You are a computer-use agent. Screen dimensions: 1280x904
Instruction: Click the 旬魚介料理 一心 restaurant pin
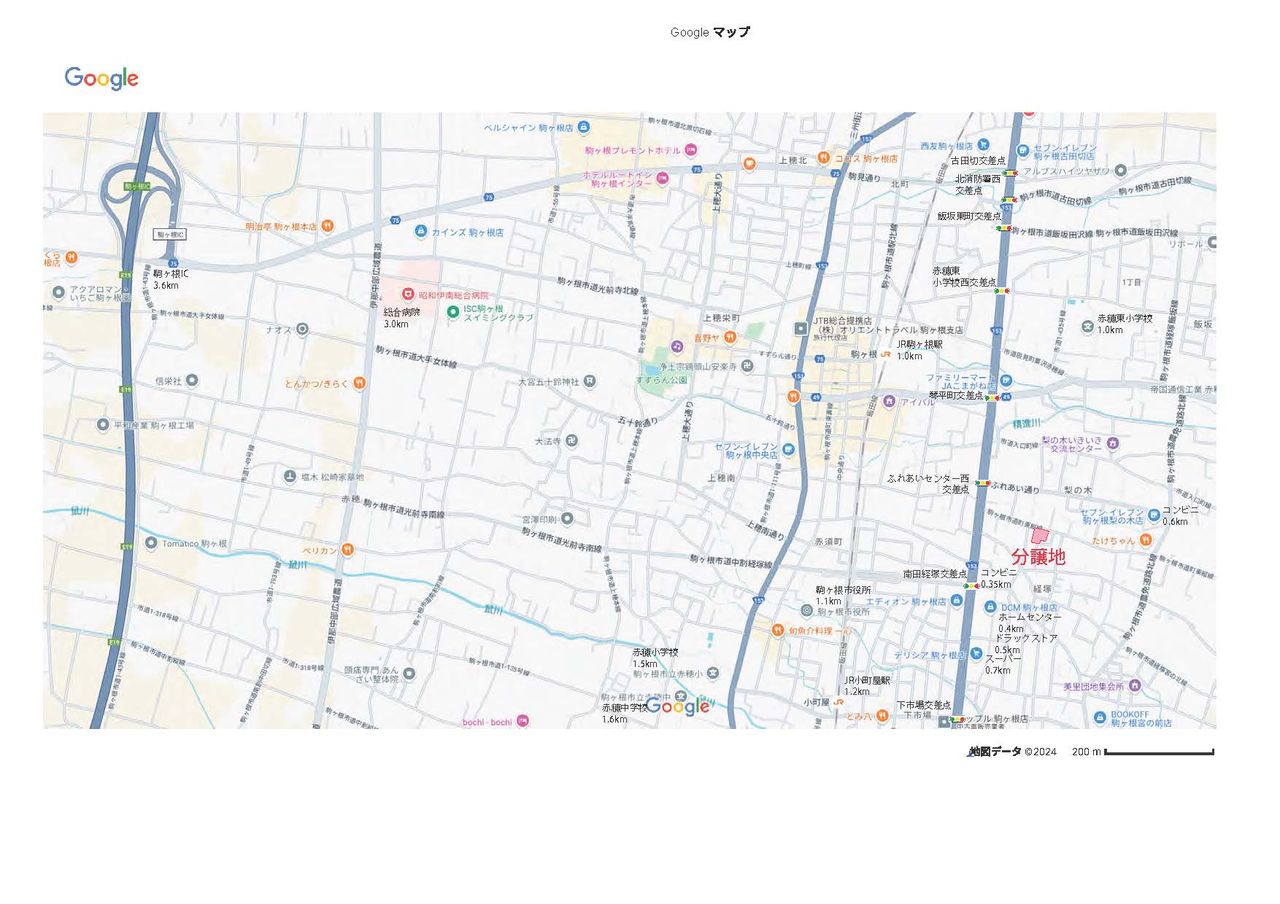(x=777, y=630)
